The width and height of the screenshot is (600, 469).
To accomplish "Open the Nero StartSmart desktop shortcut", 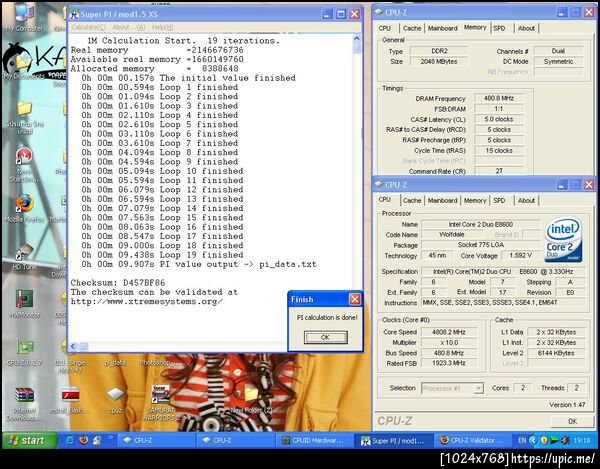I will pos(24,164).
